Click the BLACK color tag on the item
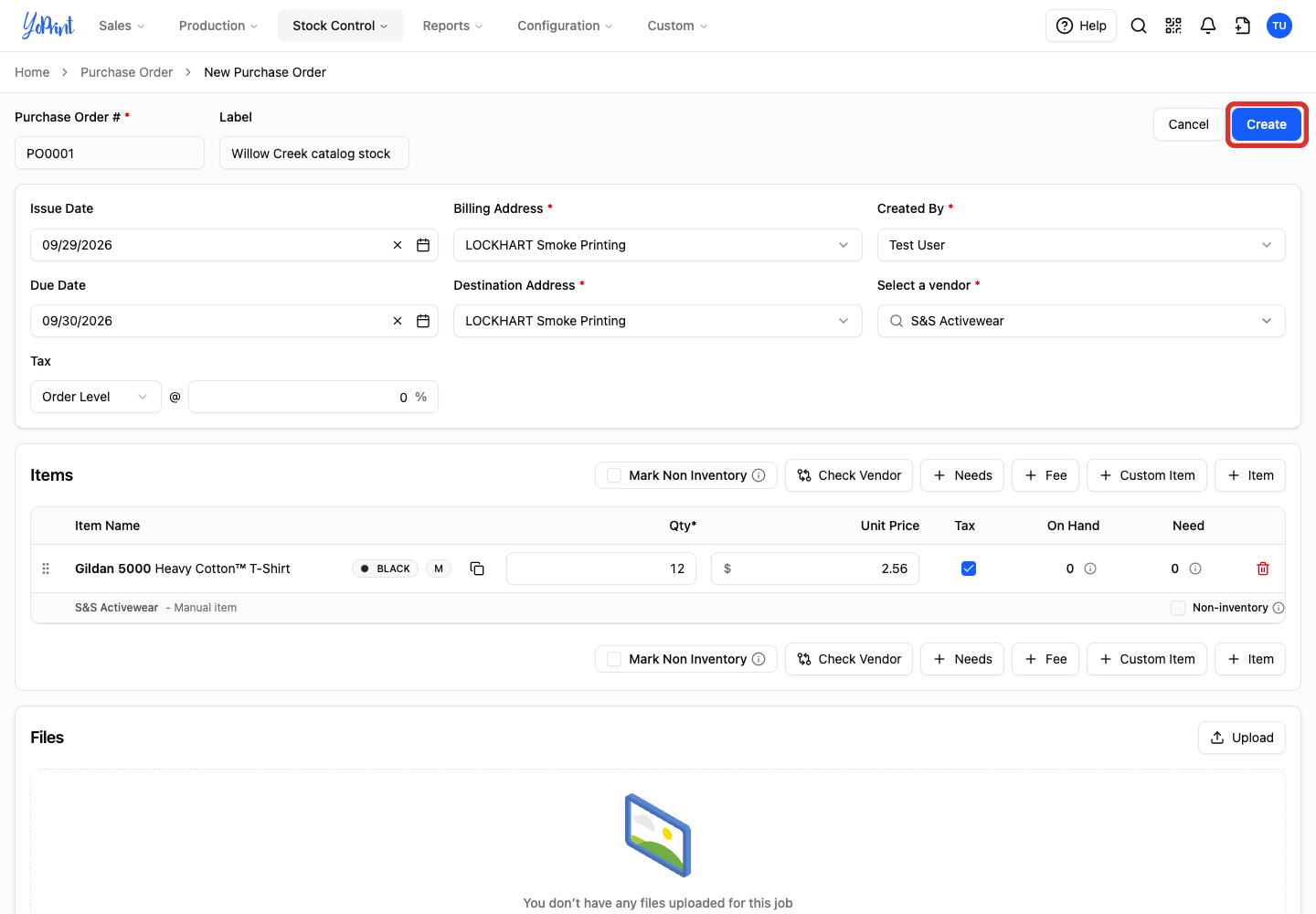This screenshot has width=1316, height=914. click(385, 569)
